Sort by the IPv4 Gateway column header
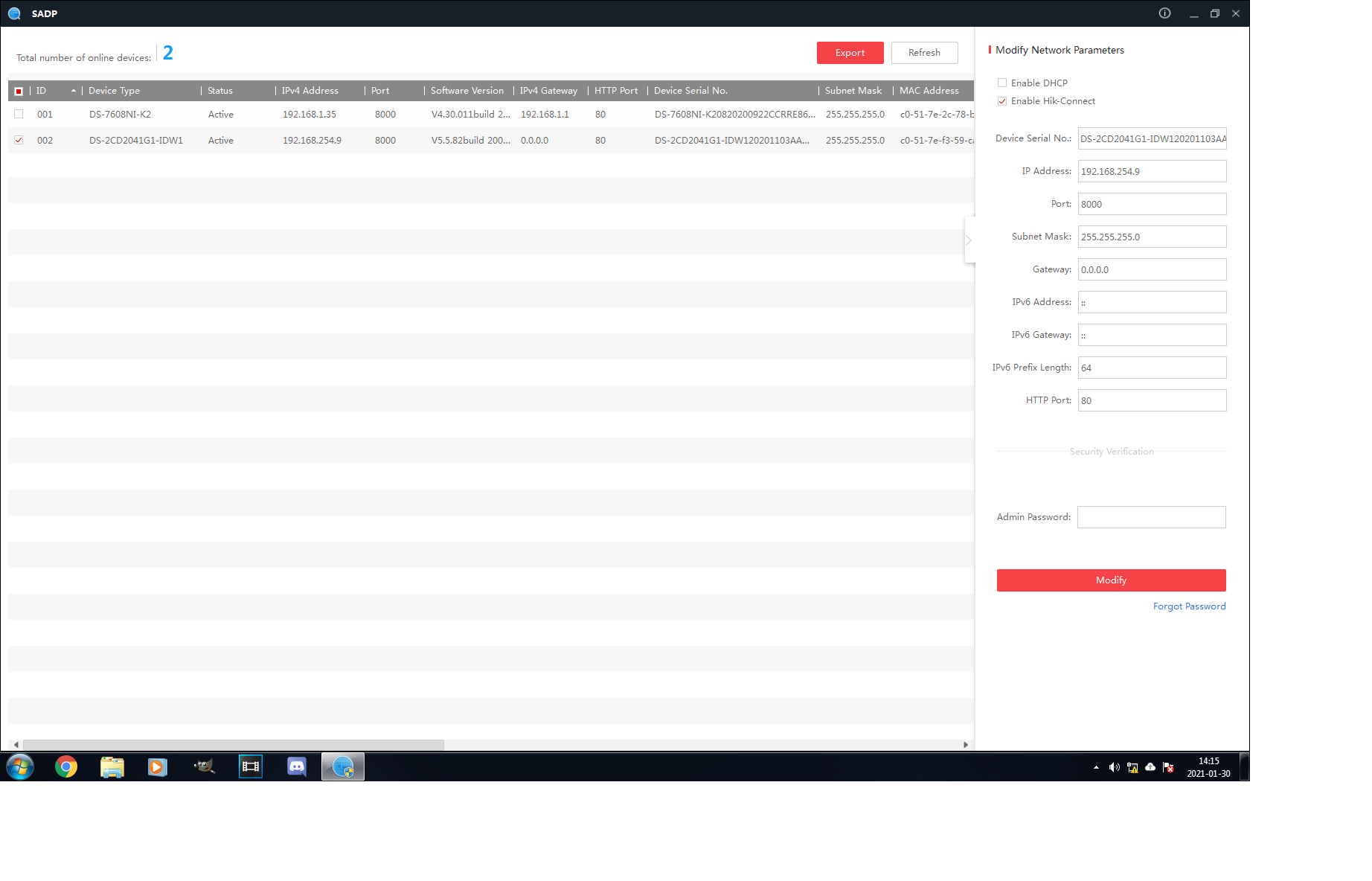The width and height of the screenshot is (1372, 881). [x=548, y=91]
